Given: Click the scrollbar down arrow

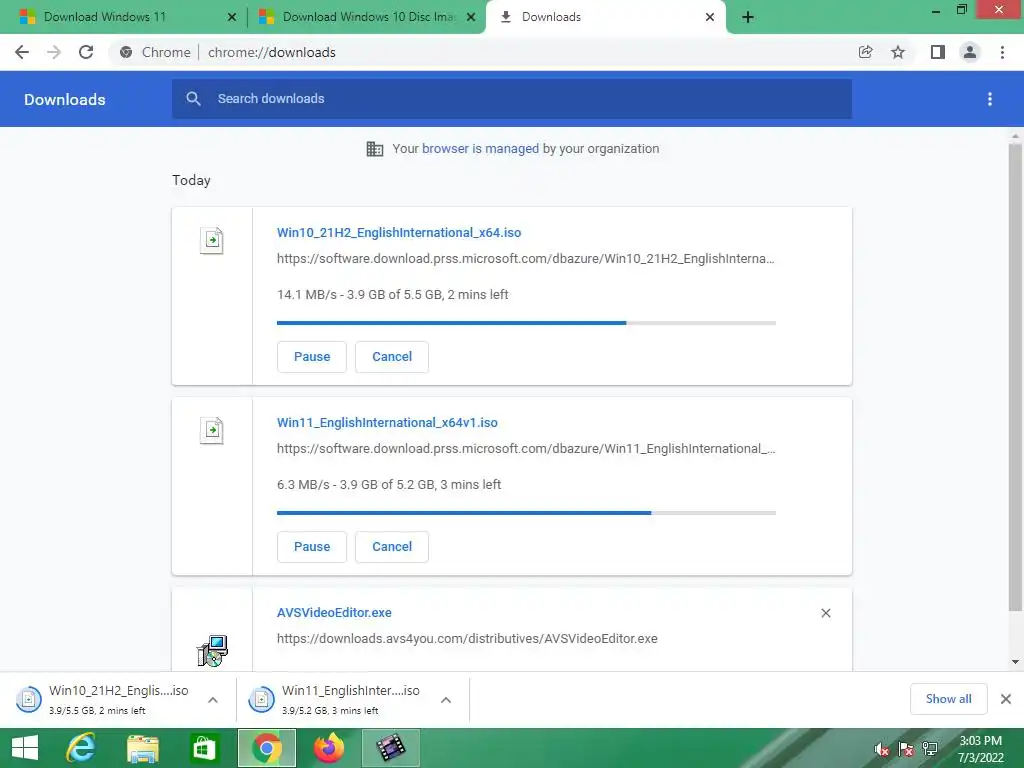Looking at the screenshot, I should coord(1015,662).
